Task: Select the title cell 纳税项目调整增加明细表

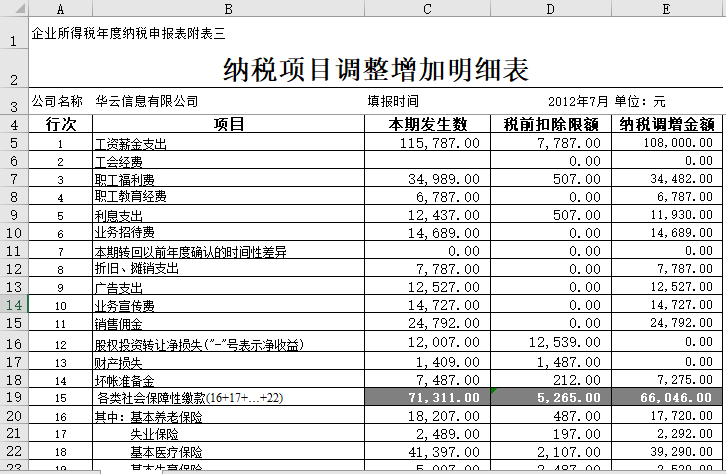Action: click(x=376, y=70)
